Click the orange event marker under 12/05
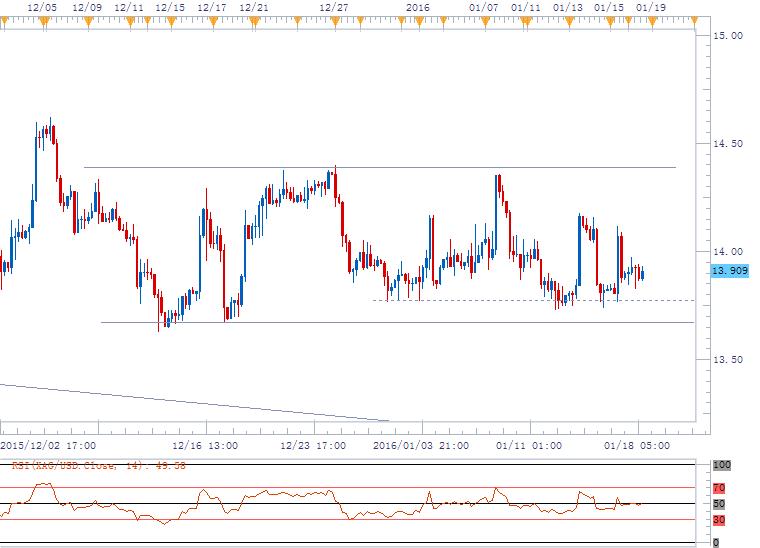 44,21
